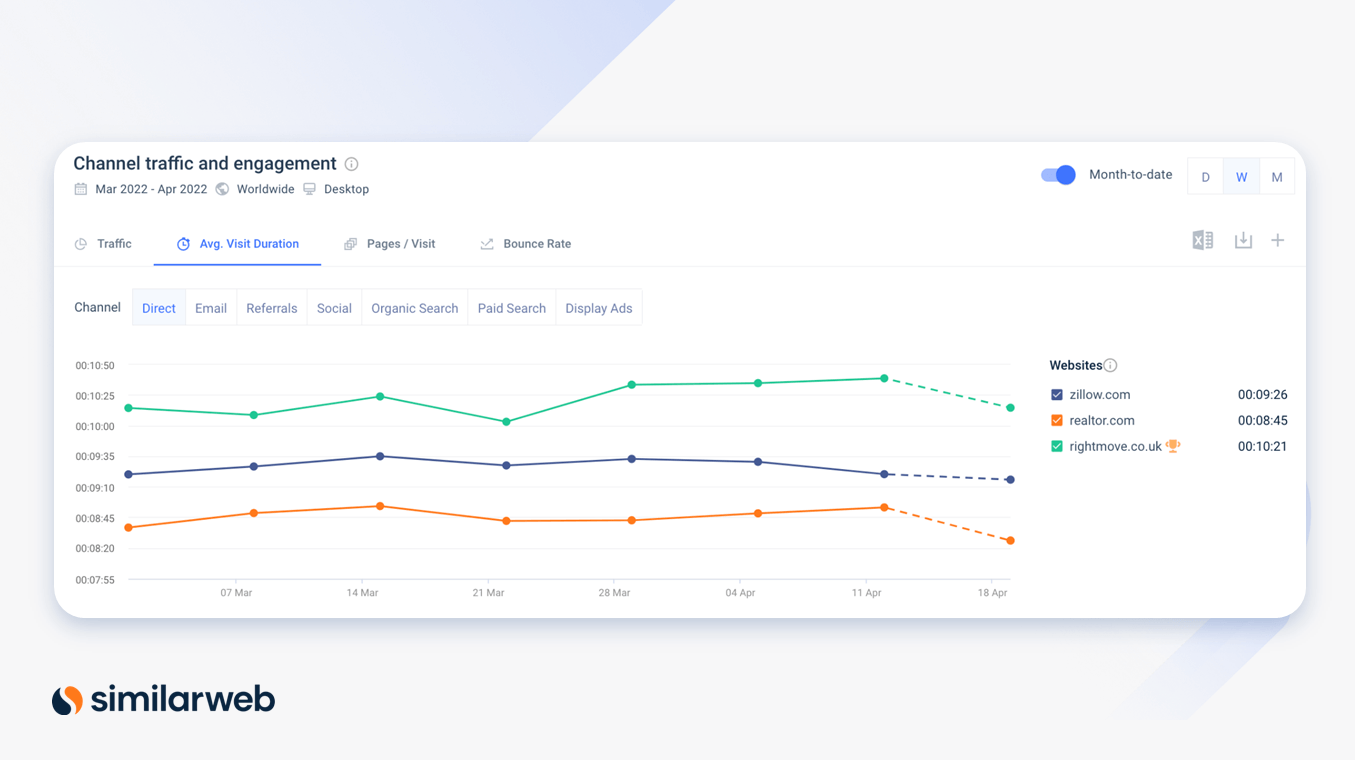Select the Display Ads channel filter
Image resolution: width=1355 pixels, height=760 pixels.
coord(599,308)
